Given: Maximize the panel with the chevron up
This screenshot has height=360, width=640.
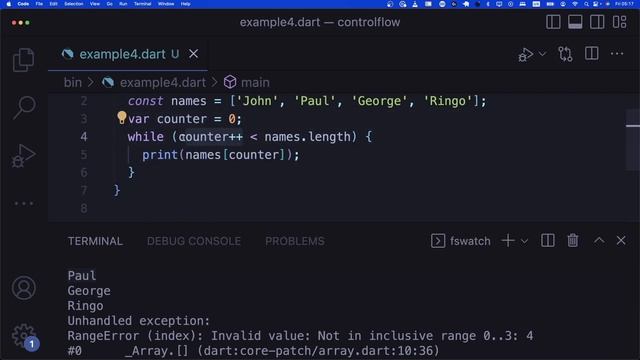Looking at the screenshot, I should 599,240.
